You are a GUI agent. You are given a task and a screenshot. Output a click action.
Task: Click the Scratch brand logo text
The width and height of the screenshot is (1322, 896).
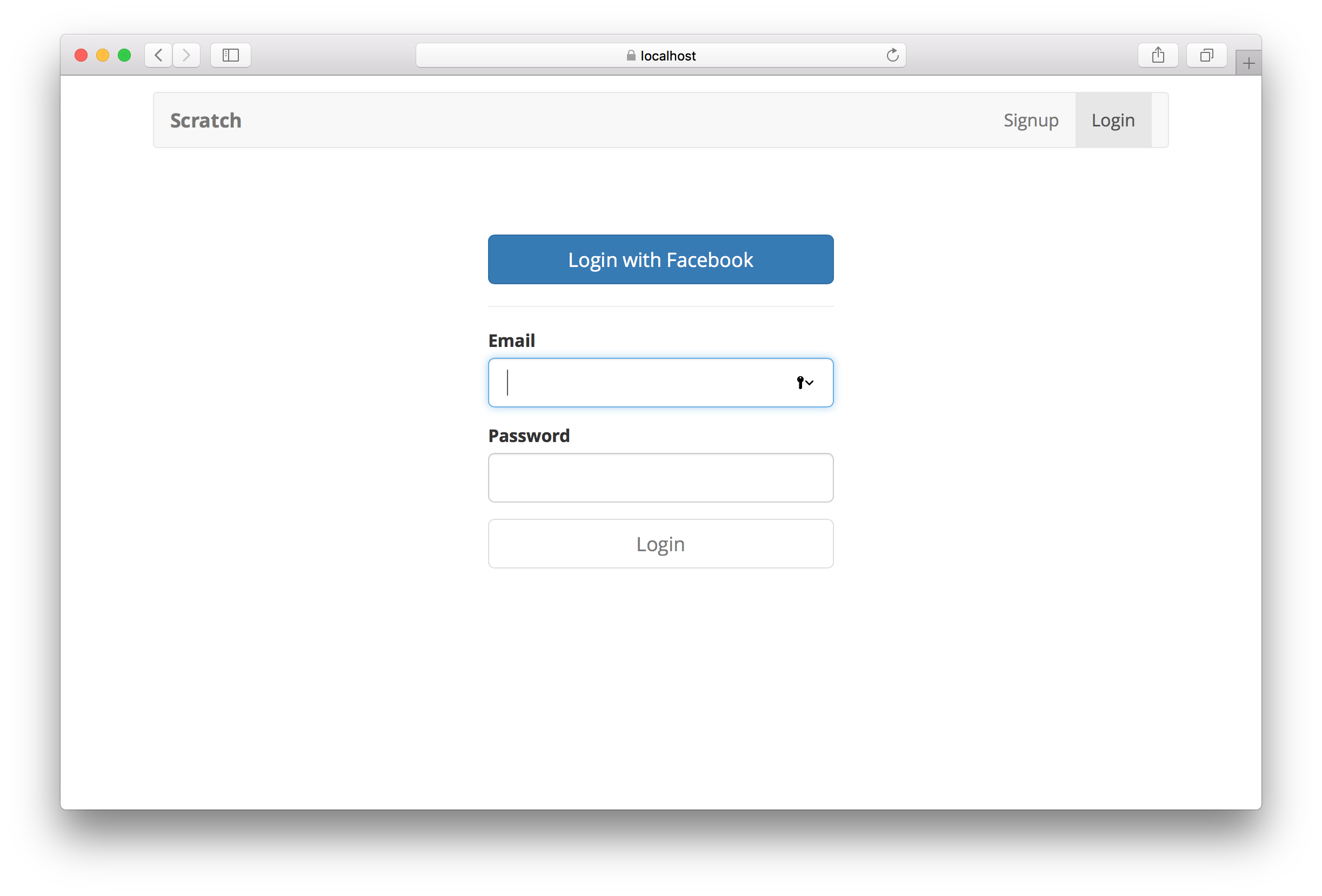(206, 120)
